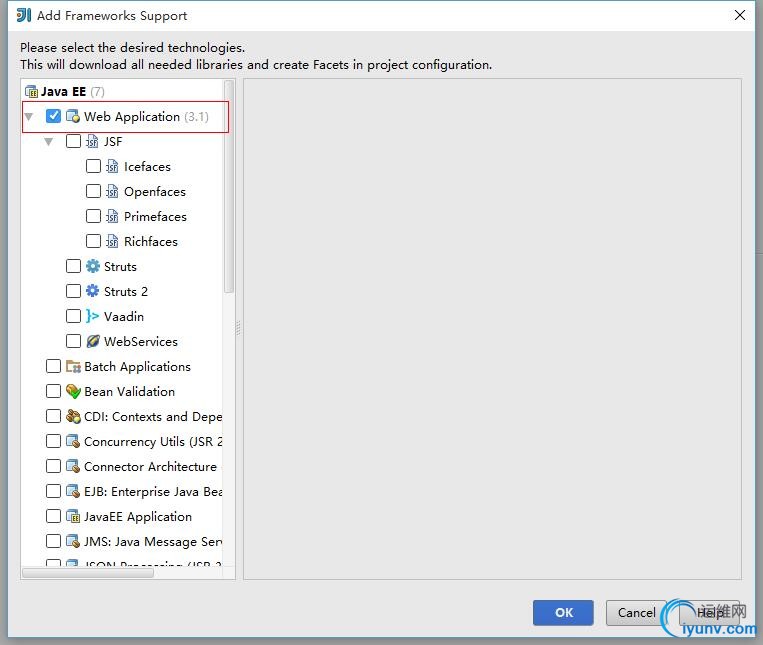Screen dimensions: 763x645
Task: Check the Connector Architecture checkbox
Action: click(53, 466)
